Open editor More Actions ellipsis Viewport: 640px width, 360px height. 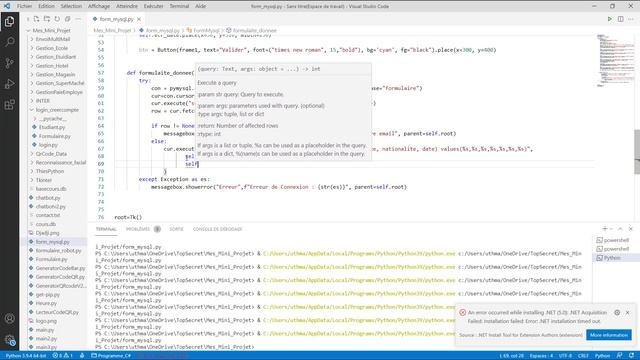click(x=631, y=19)
